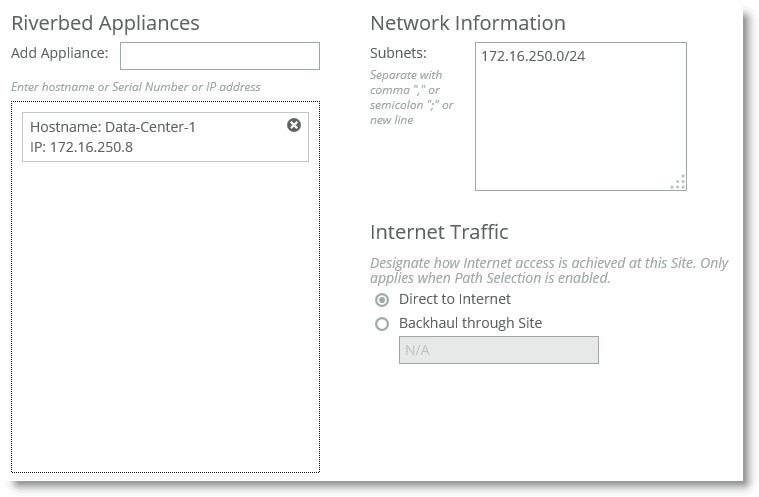Remove the Data-Center-1 appliance entry

294,125
